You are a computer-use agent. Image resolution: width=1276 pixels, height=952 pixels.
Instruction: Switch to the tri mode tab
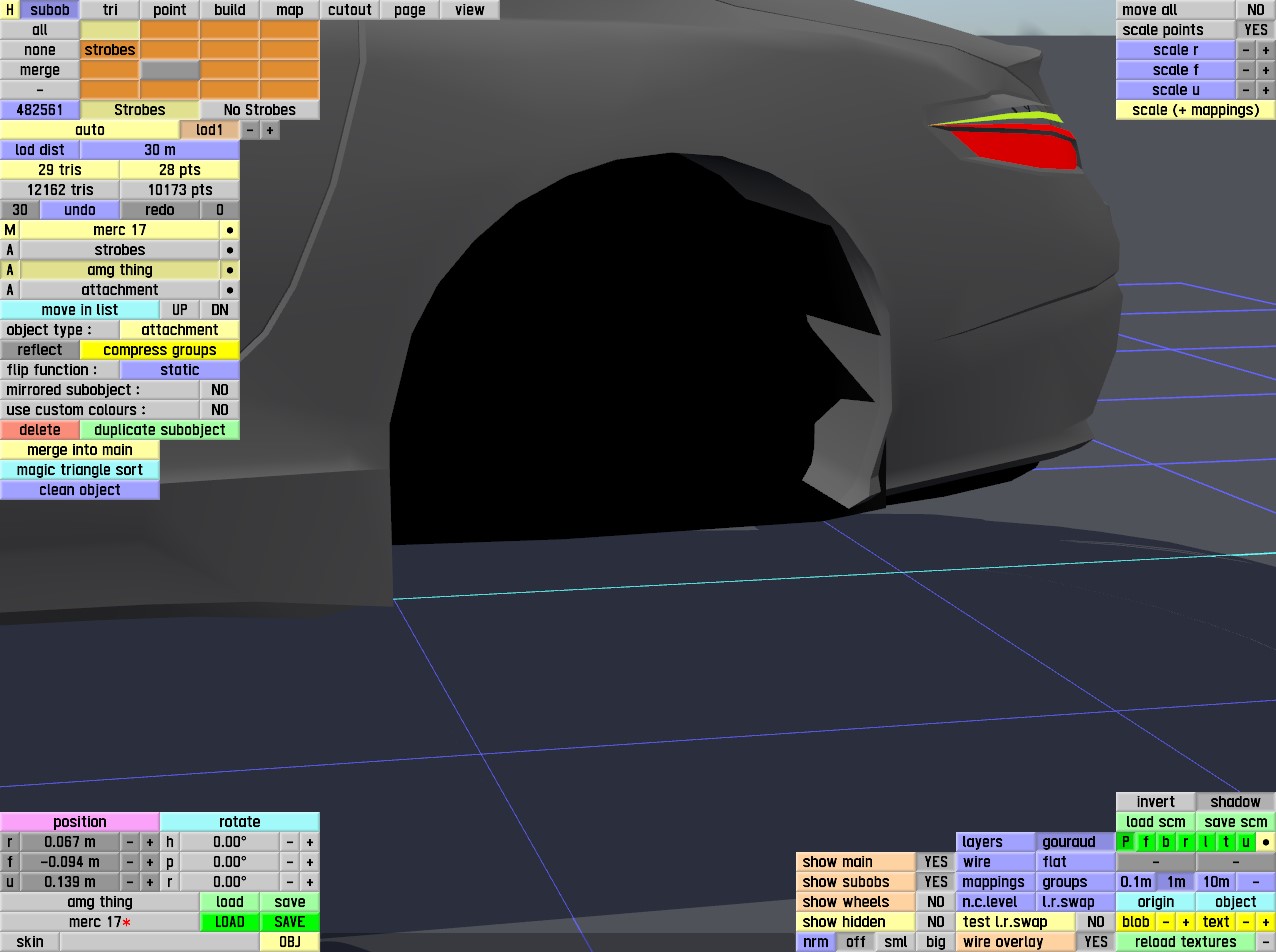(110, 10)
